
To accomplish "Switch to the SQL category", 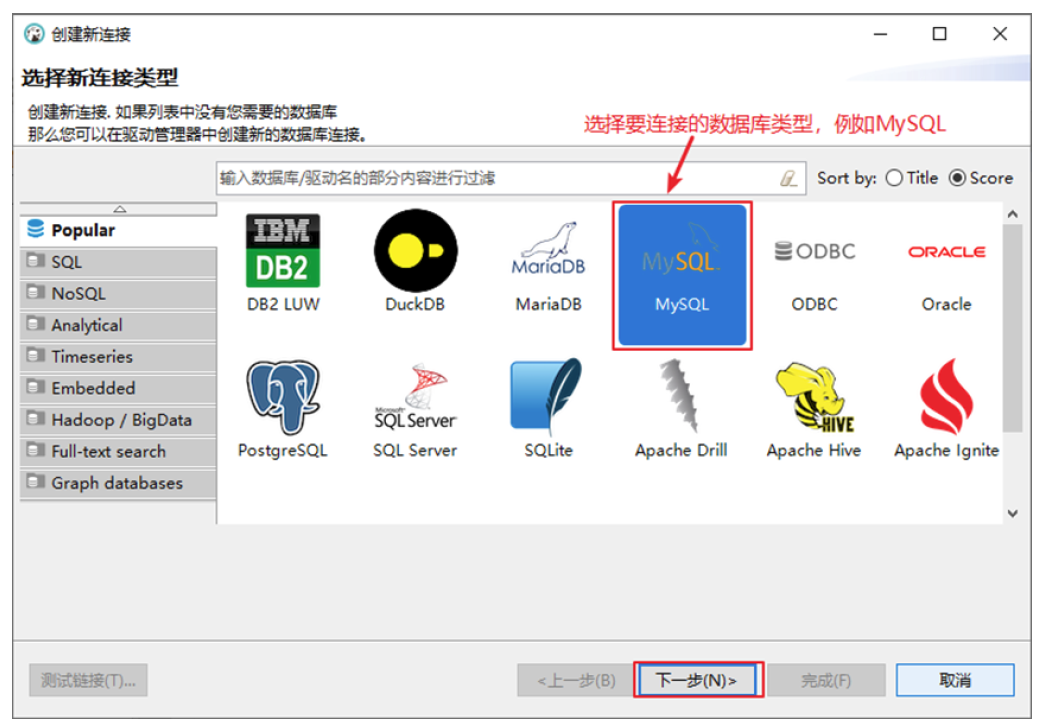I will (119, 262).
